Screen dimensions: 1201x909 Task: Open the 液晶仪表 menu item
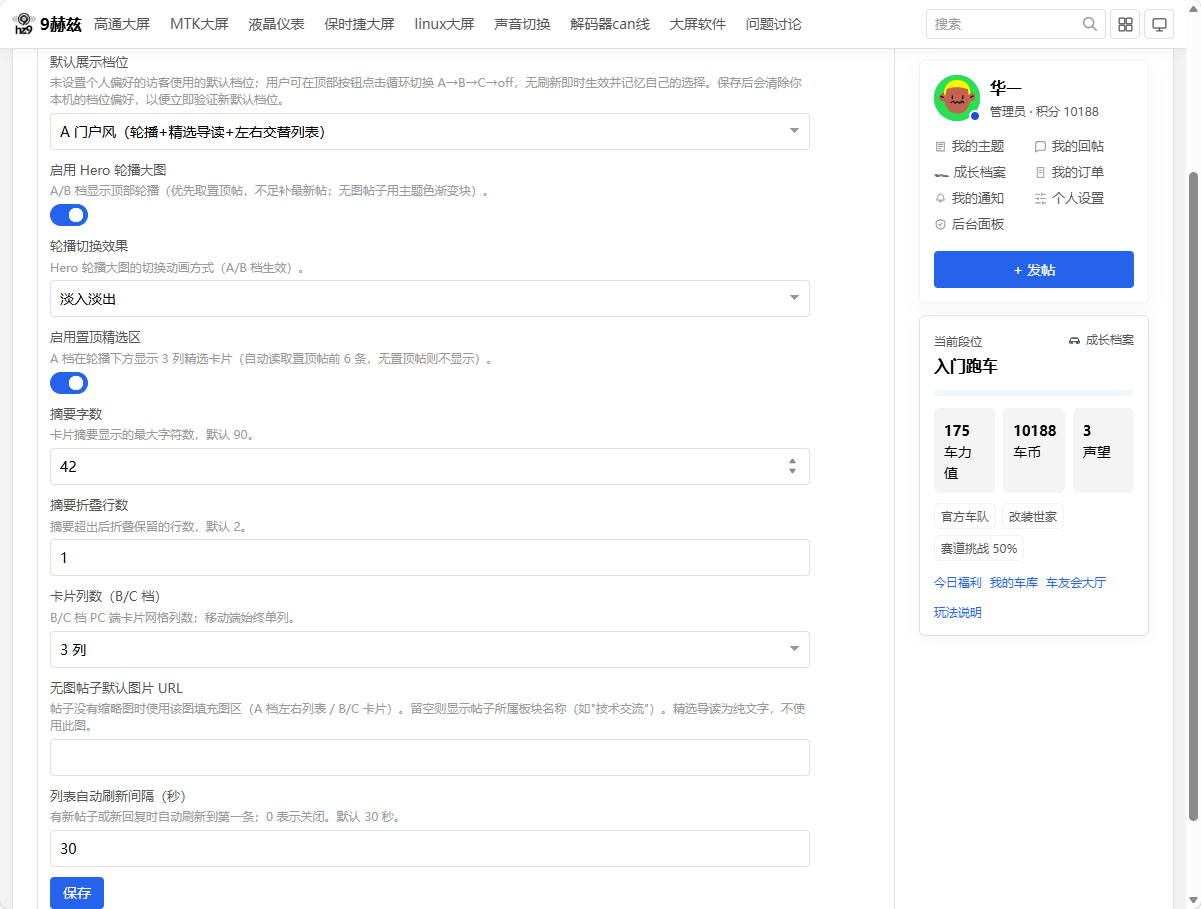coord(277,24)
